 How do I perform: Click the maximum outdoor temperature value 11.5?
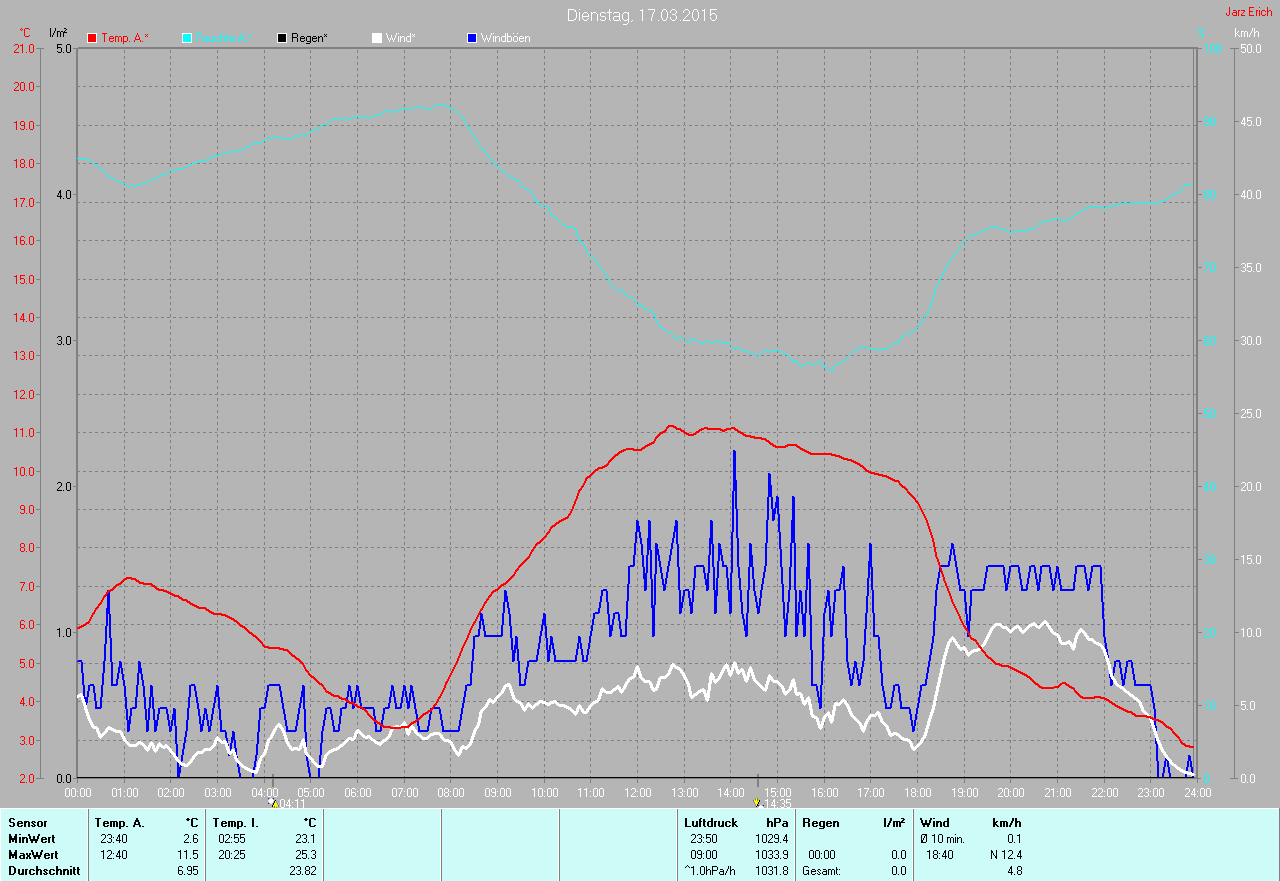coord(187,855)
